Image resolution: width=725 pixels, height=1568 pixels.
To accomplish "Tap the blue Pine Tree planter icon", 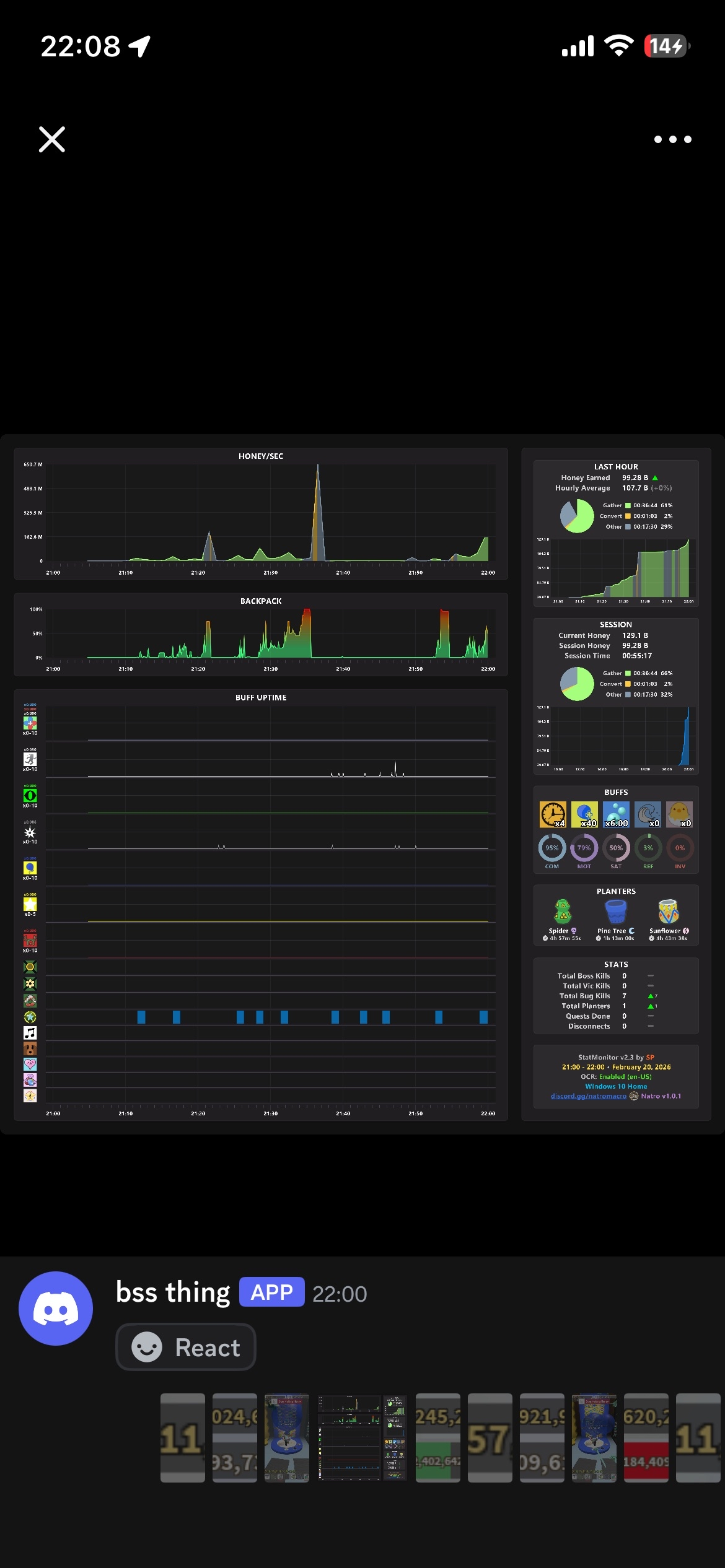I will point(615,911).
